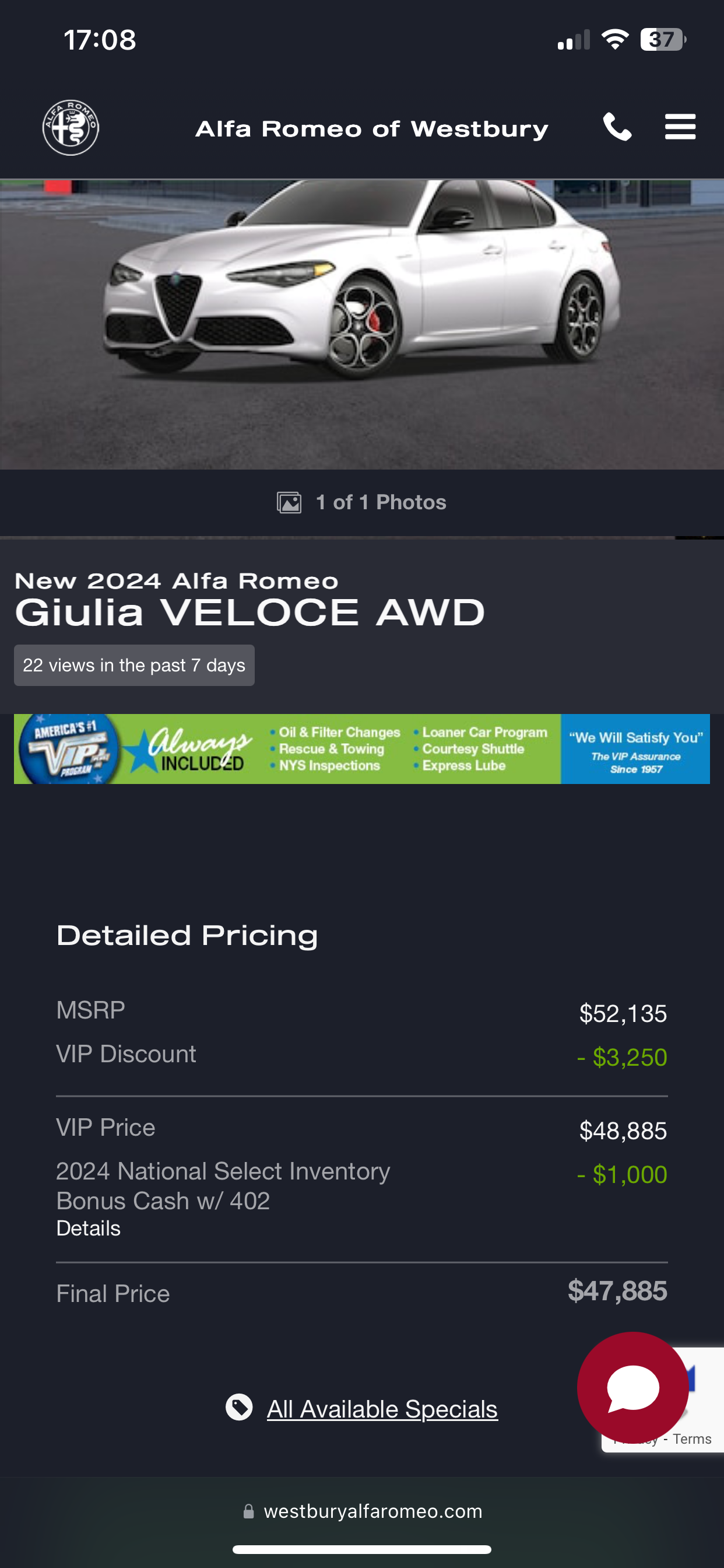Tap the 22 views badge
724x1568 pixels.
[134, 666]
